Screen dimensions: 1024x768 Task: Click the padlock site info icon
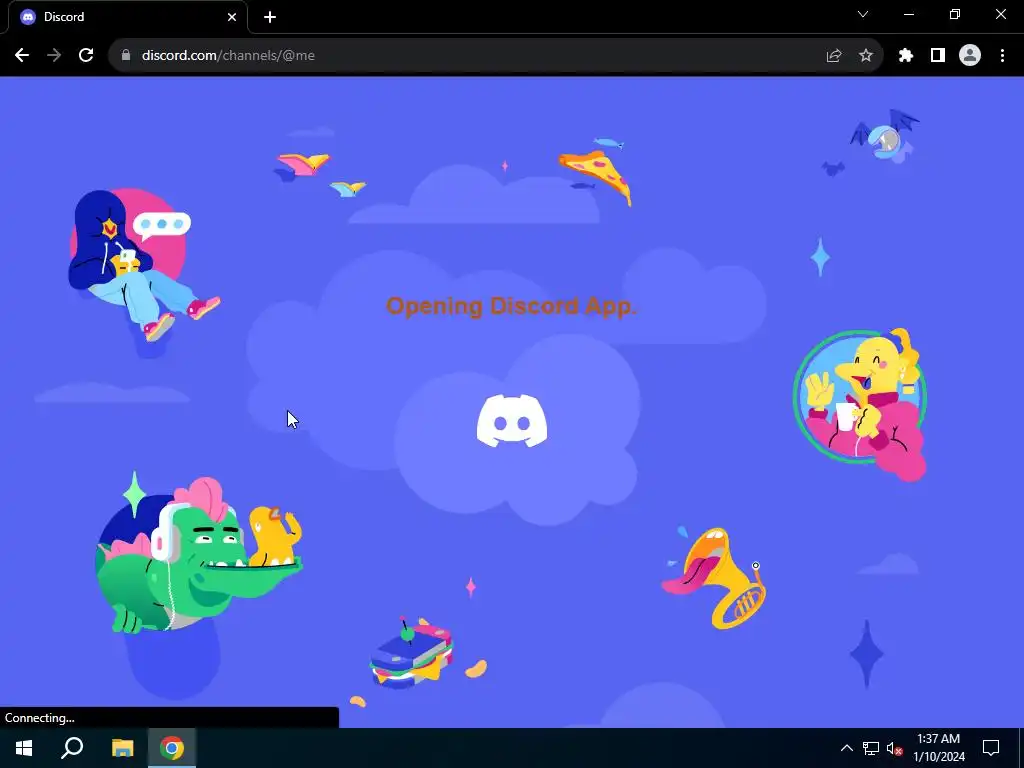126,56
